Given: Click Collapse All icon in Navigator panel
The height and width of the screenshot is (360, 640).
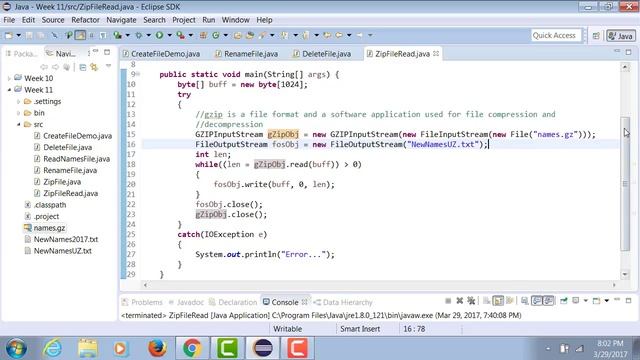Looking at the screenshot, I should click(x=82, y=67).
